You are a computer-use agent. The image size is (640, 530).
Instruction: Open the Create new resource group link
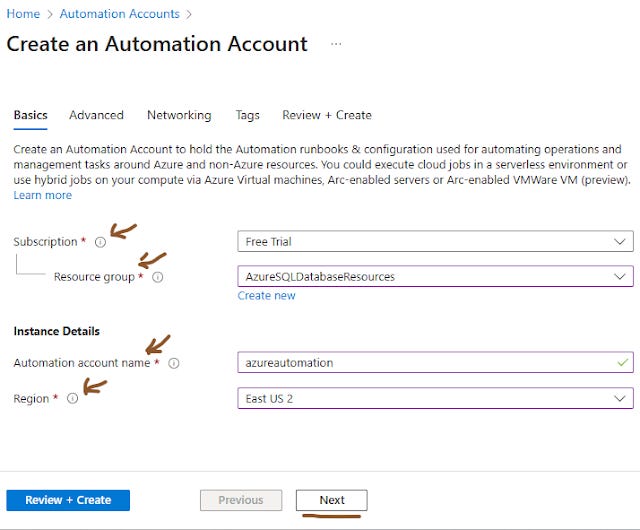pyautogui.click(x=267, y=296)
